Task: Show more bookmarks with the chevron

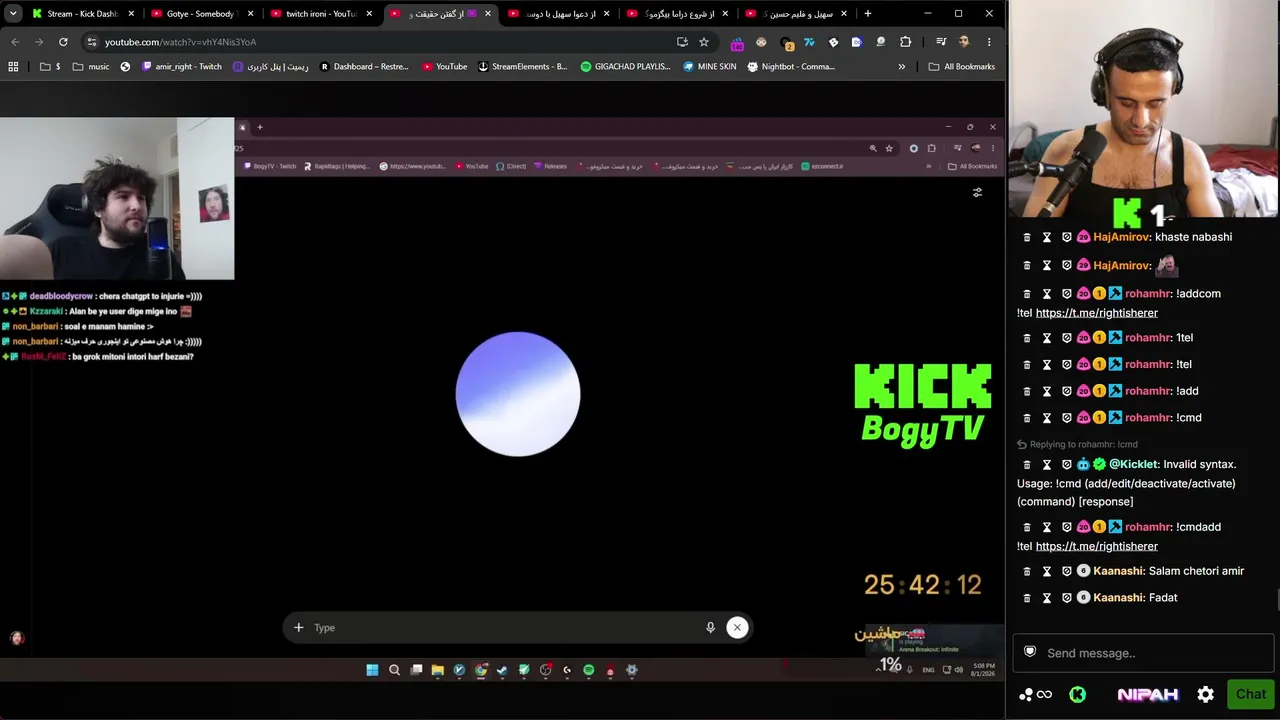Action: click(901, 67)
